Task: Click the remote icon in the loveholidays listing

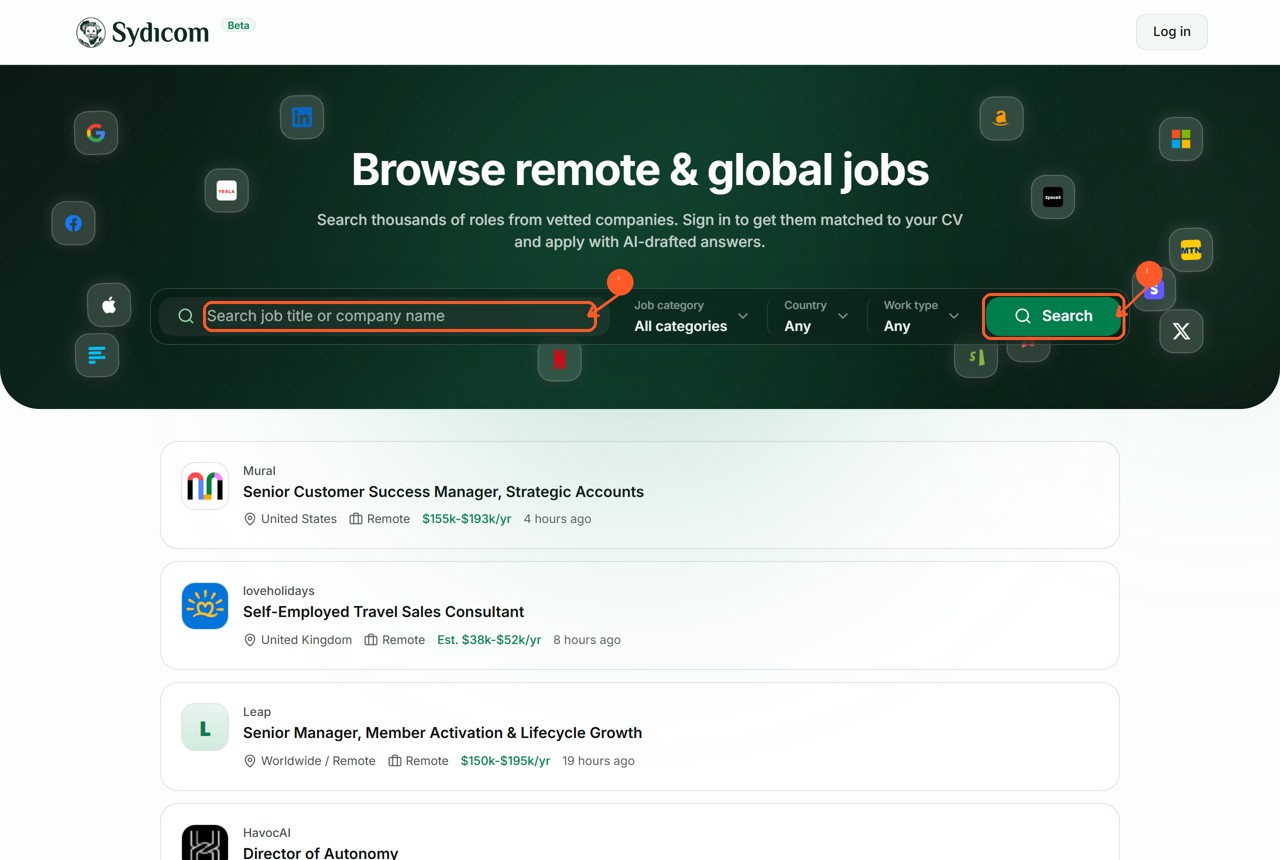Action: coord(371,640)
